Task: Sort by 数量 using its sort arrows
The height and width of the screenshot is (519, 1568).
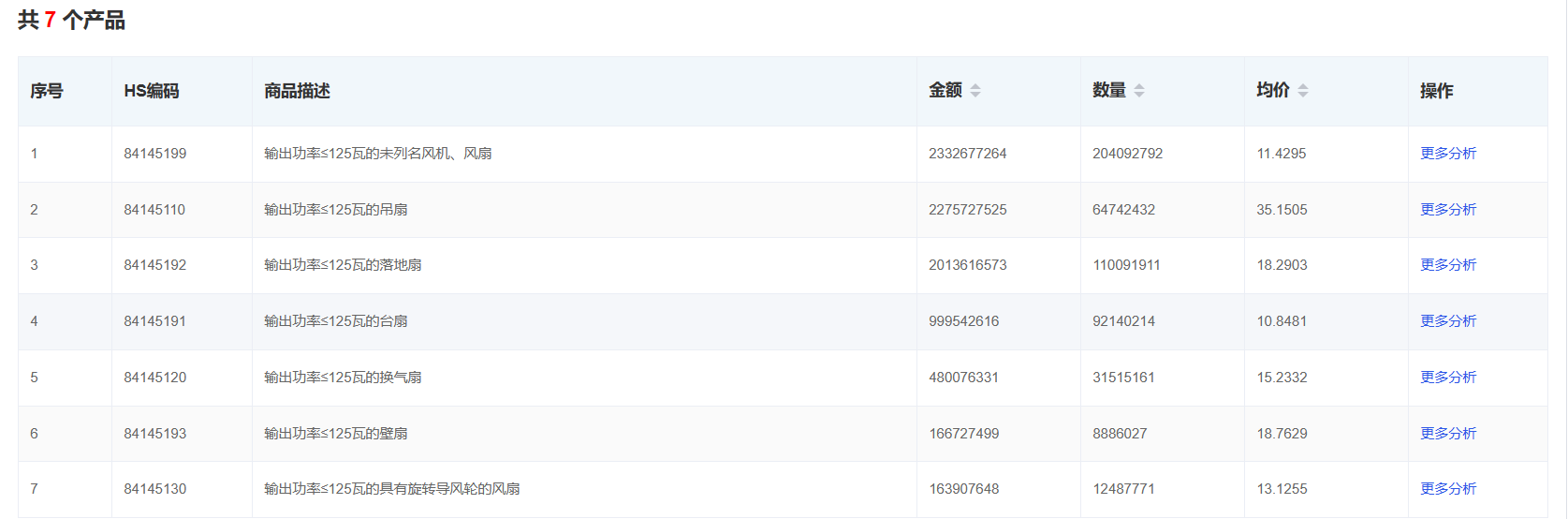Action: pyautogui.click(x=1139, y=91)
